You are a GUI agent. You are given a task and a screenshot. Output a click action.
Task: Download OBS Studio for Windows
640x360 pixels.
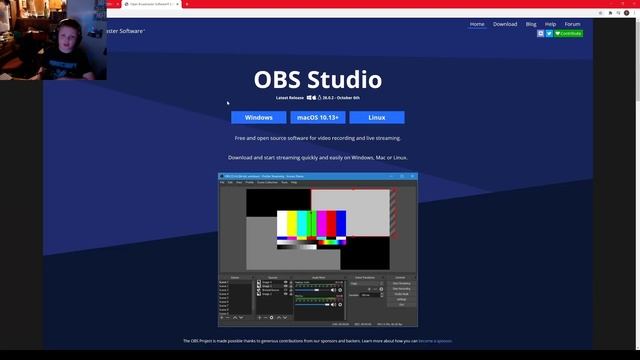coord(258,117)
